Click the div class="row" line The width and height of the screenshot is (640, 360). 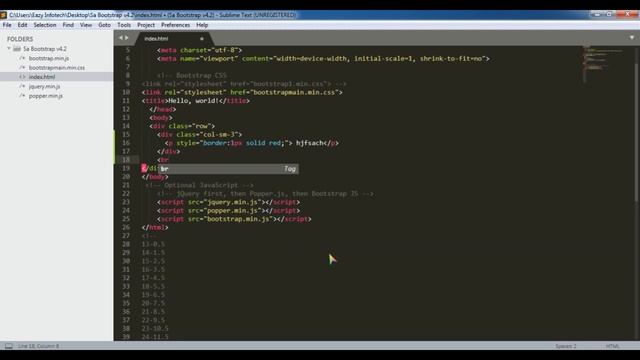click(x=182, y=126)
